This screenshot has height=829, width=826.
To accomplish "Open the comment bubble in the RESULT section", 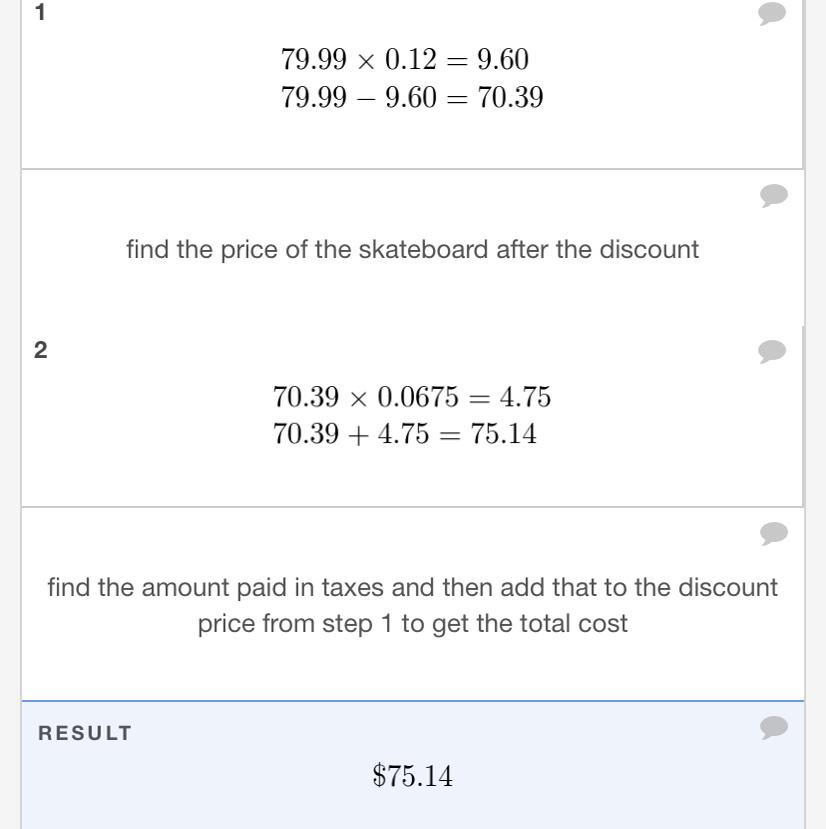I will (773, 728).
